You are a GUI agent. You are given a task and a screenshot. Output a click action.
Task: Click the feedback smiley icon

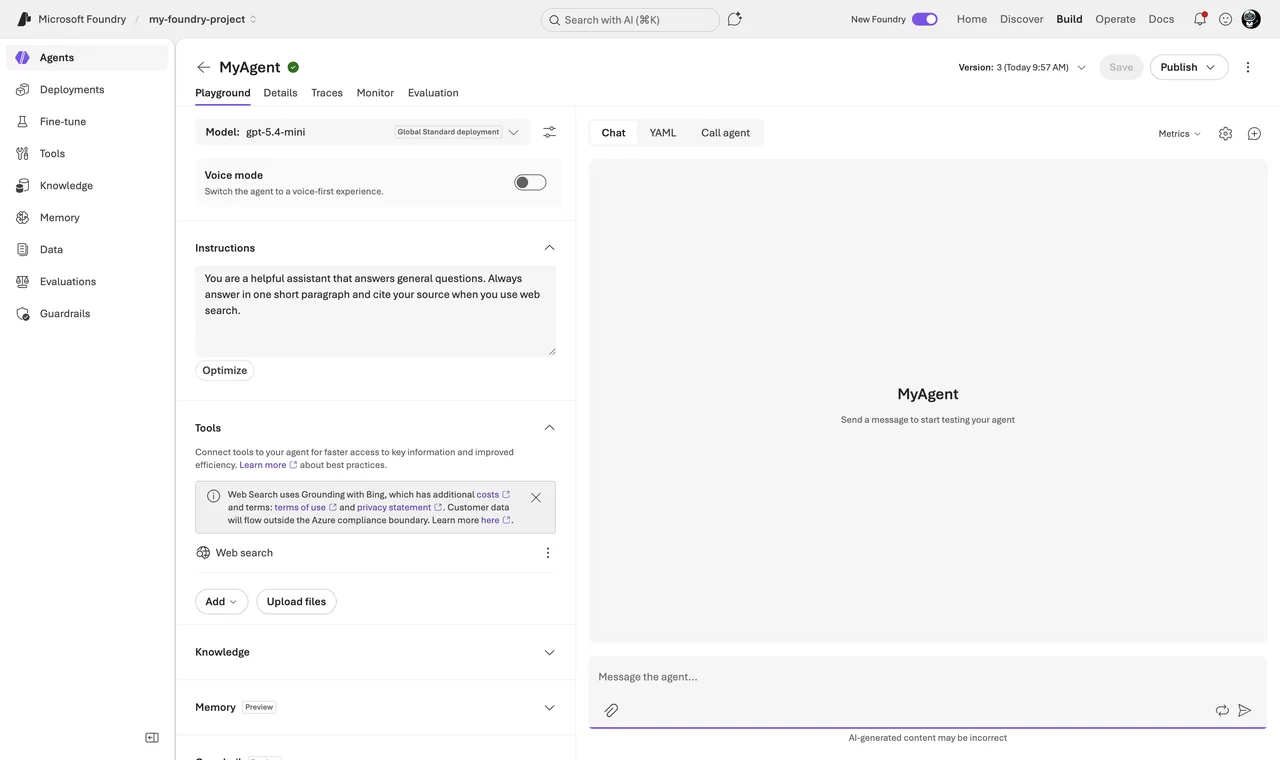[1225, 19]
